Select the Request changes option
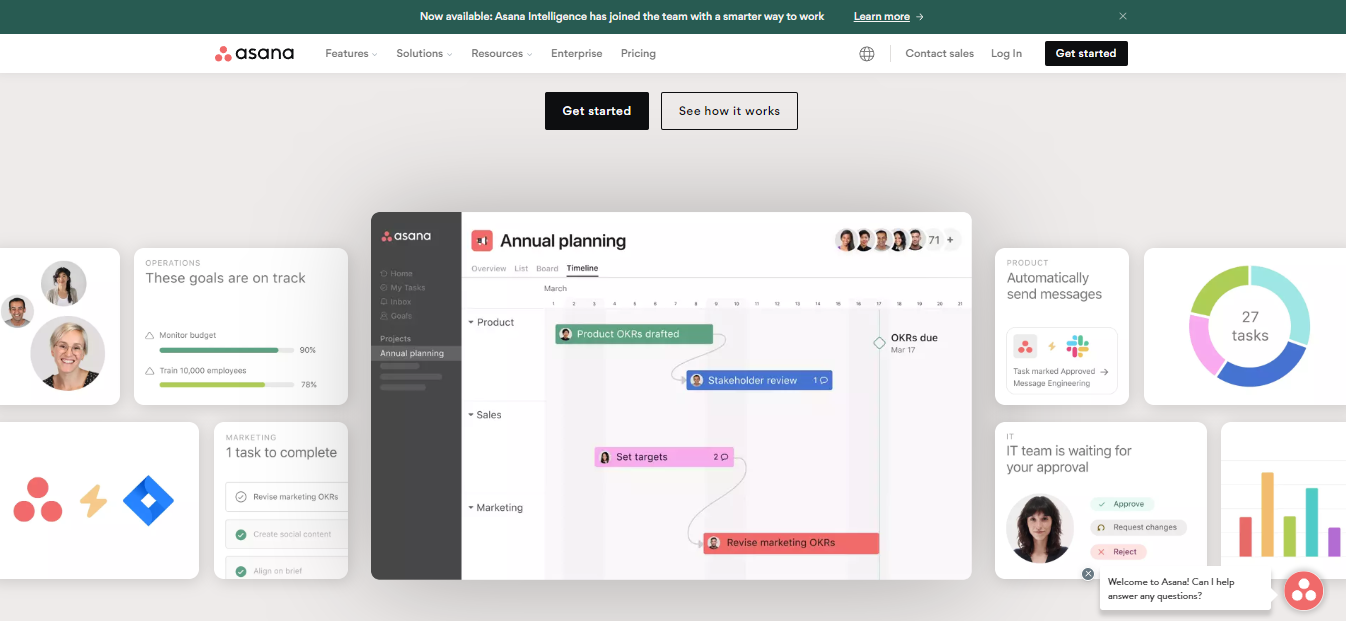The image size is (1346, 621). click(1138, 527)
